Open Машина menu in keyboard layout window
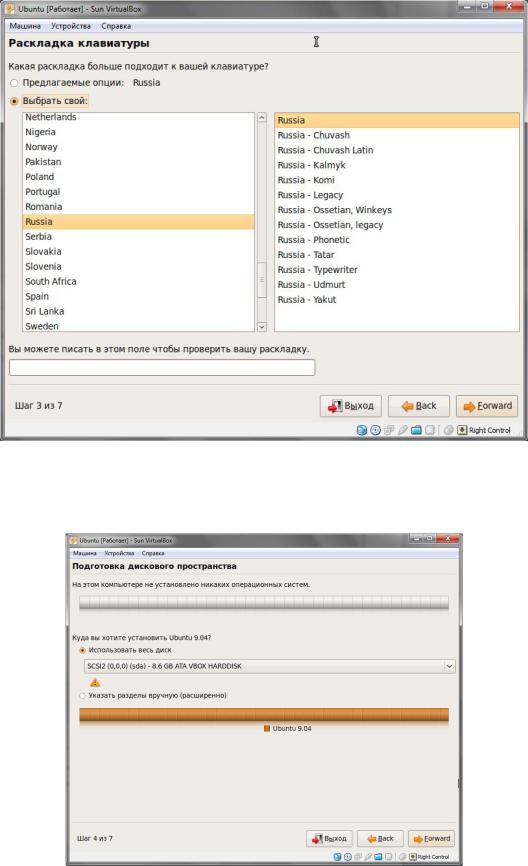Image resolution: width=528 pixels, height=866 pixels. (x=25, y=26)
